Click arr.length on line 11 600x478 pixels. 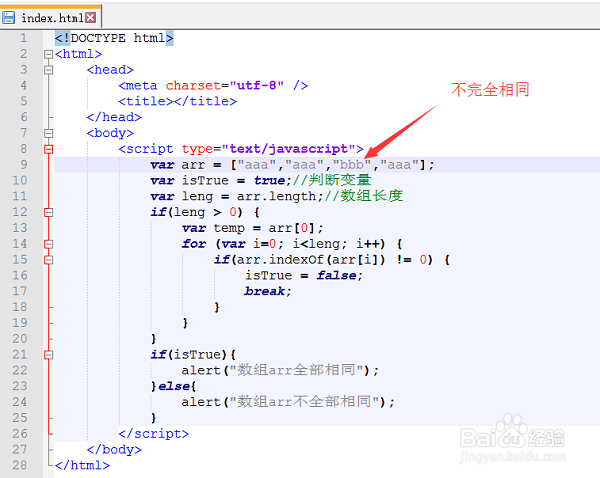pos(277,196)
